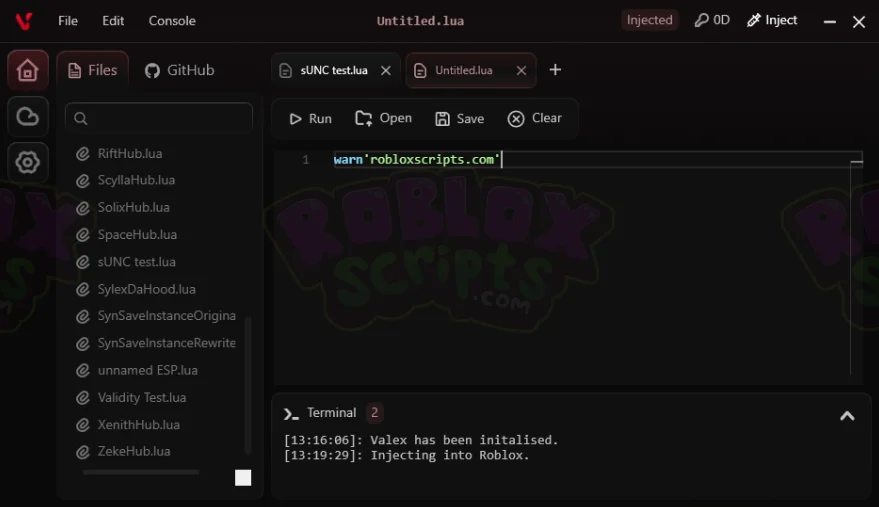
Task: Click the terminal prompt icon
Action: point(290,414)
